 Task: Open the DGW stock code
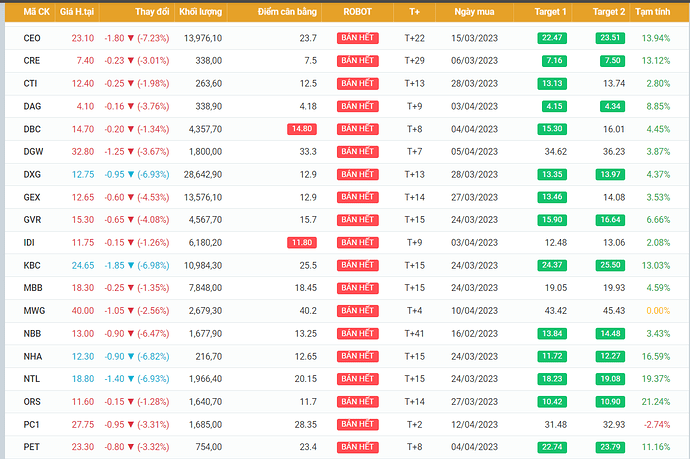tap(33, 152)
